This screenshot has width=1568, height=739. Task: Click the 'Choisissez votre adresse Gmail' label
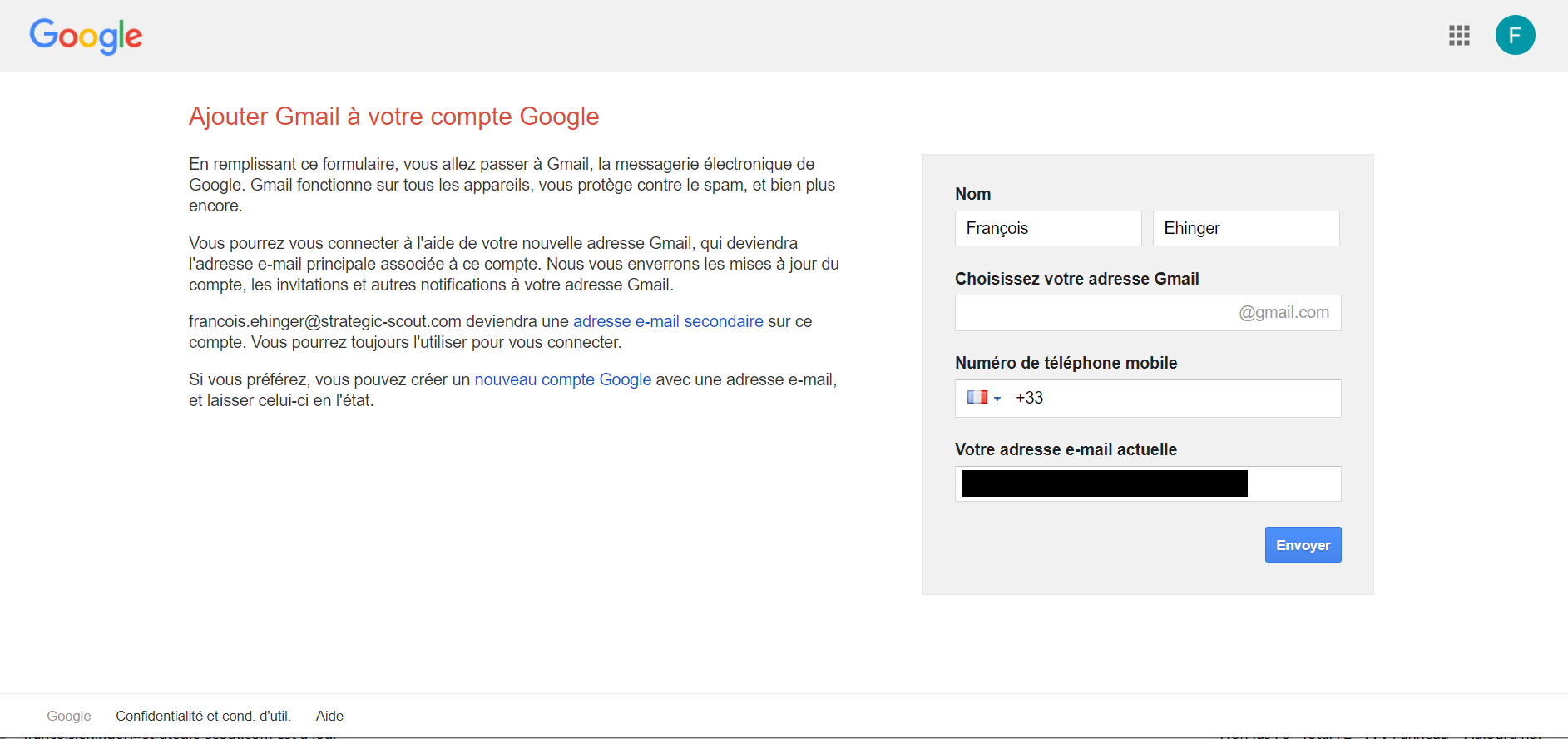point(1076,279)
